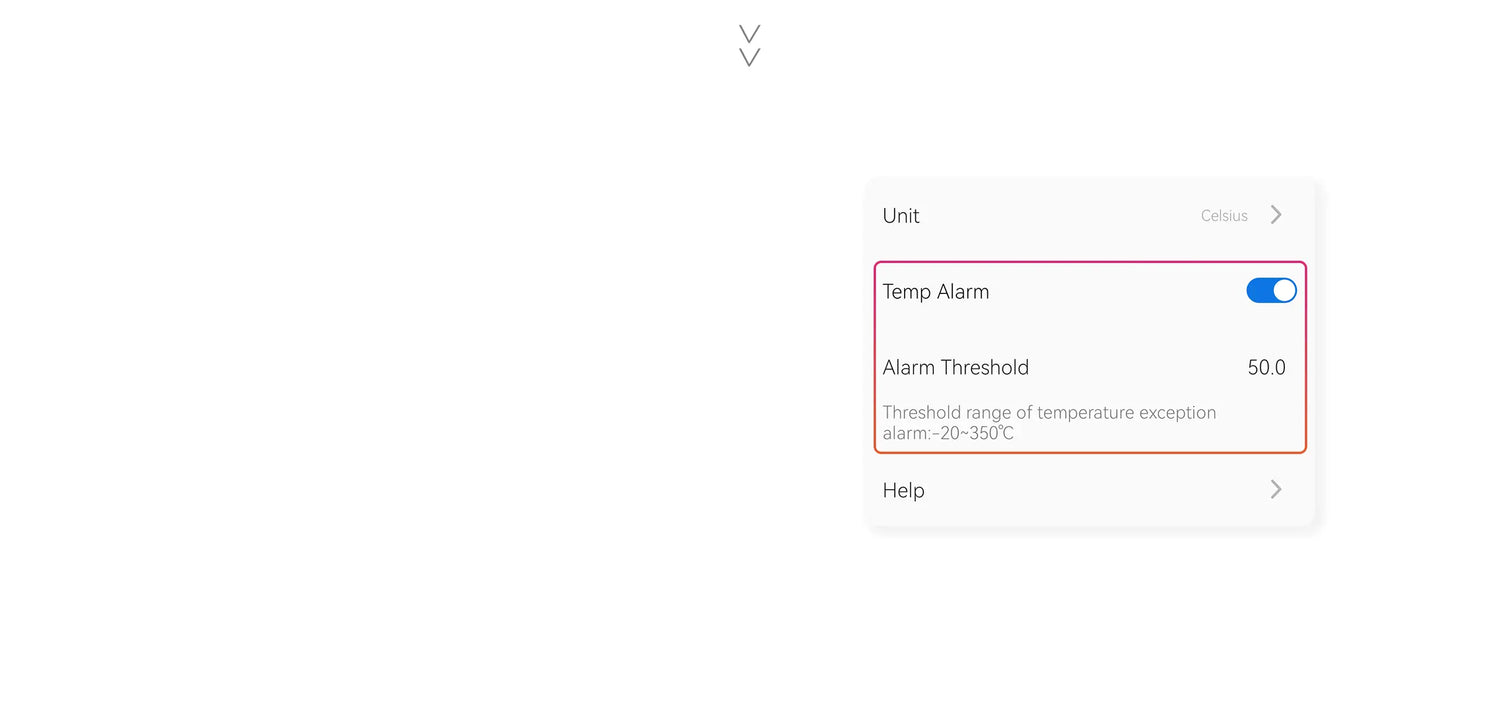Expand the Help row
The width and height of the screenshot is (1500, 703).
(x=1090, y=490)
